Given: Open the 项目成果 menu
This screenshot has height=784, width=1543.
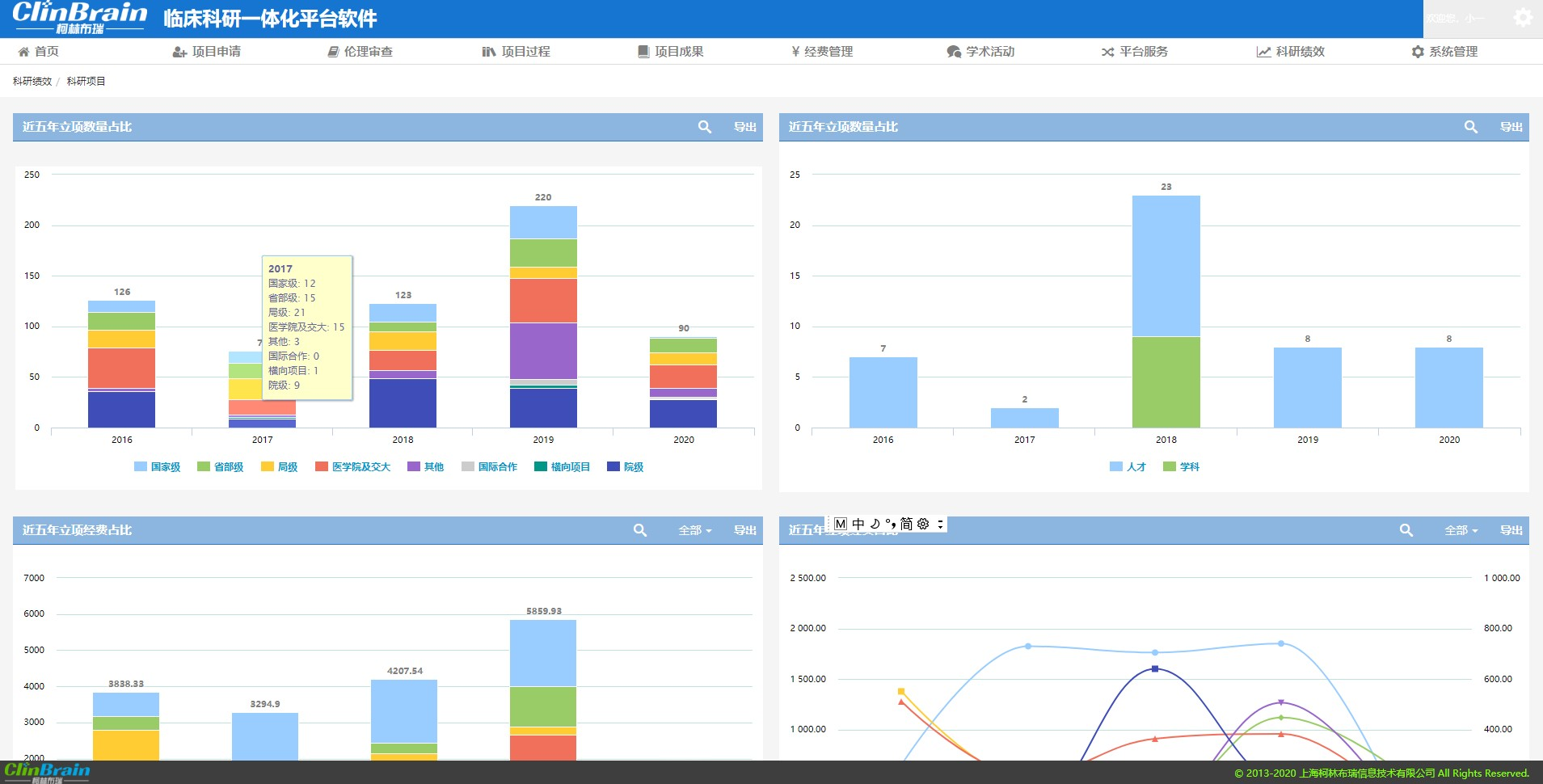Looking at the screenshot, I should 671,51.
